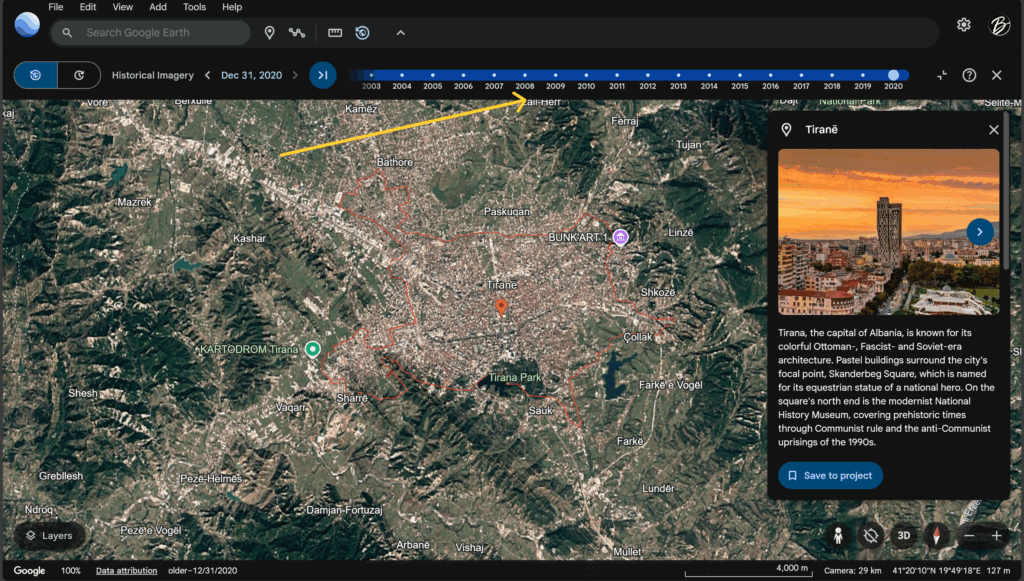Go to next imagery date
This screenshot has height=581, width=1024.
(x=295, y=75)
